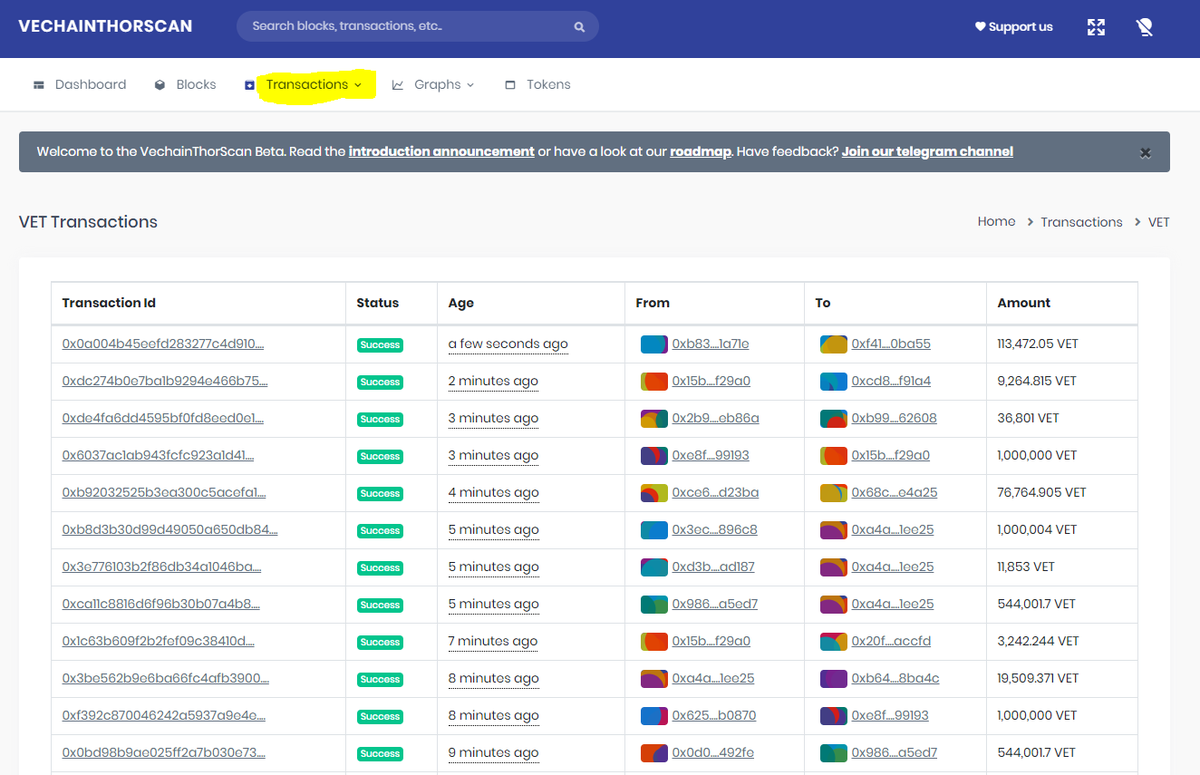Viewport: 1200px width, 775px height.
Task: Open the roadmap link in banner
Action: click(701, 152)
